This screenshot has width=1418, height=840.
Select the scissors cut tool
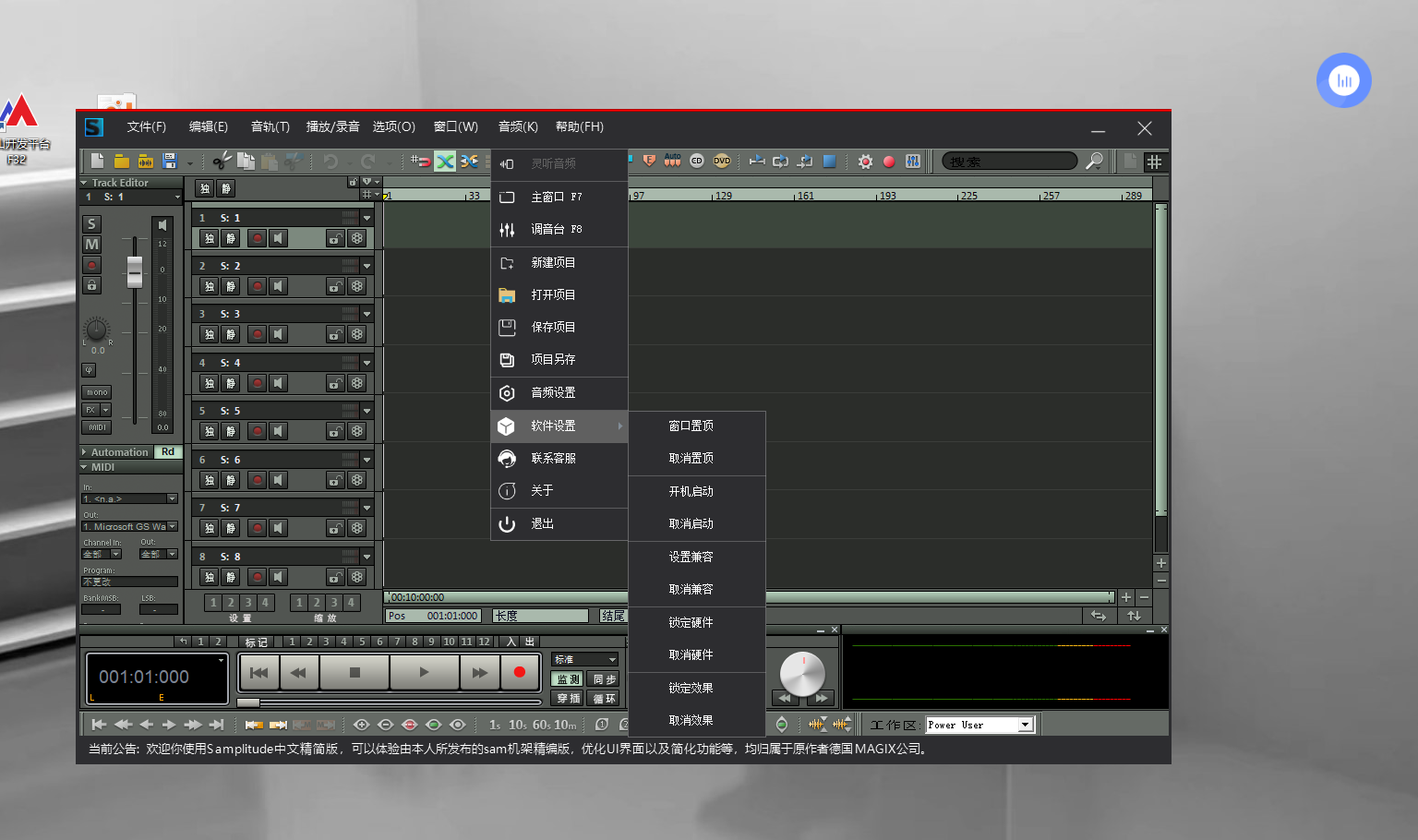pos(222,162)
